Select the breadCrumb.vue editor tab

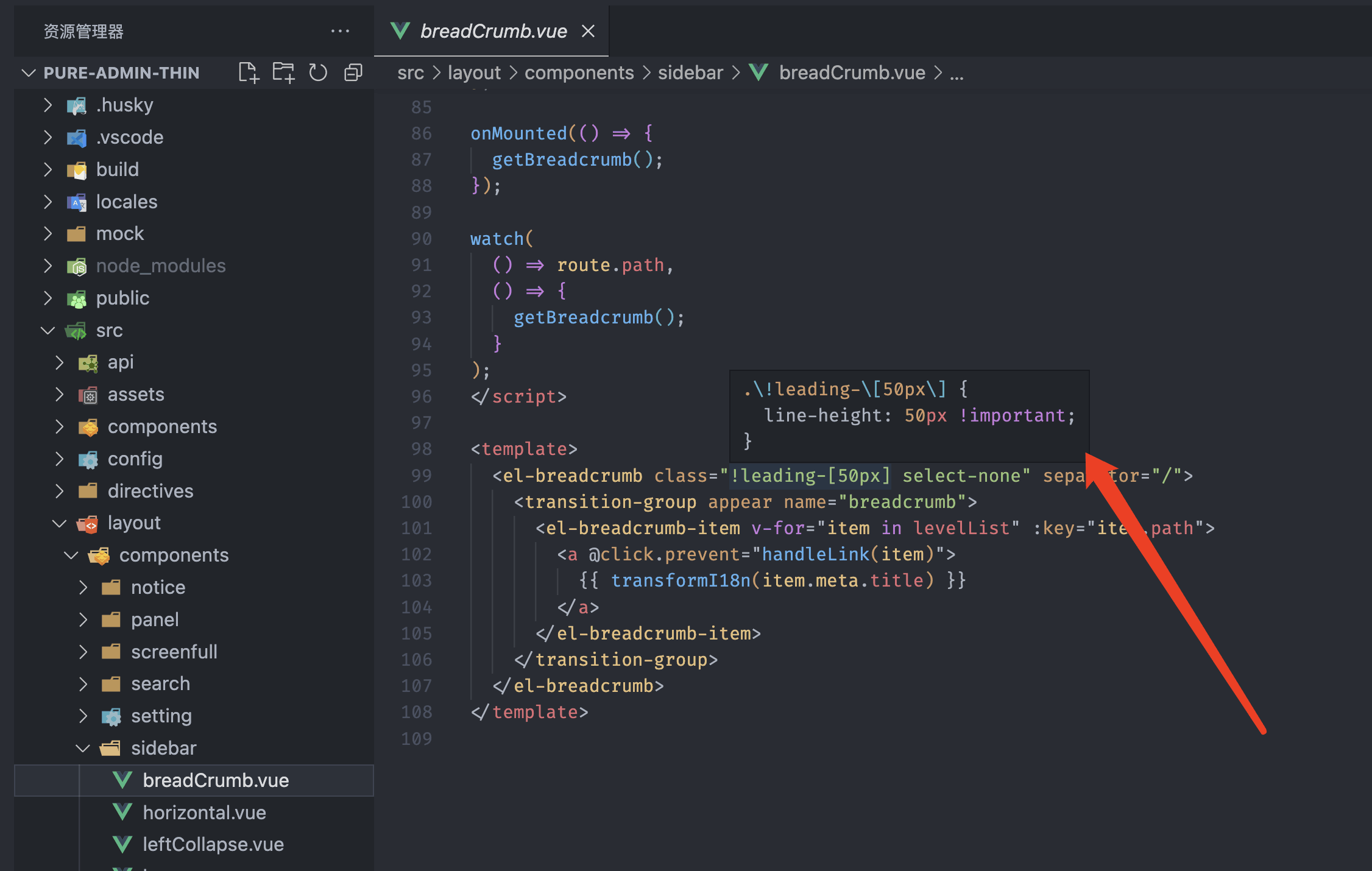pos(491,31)
